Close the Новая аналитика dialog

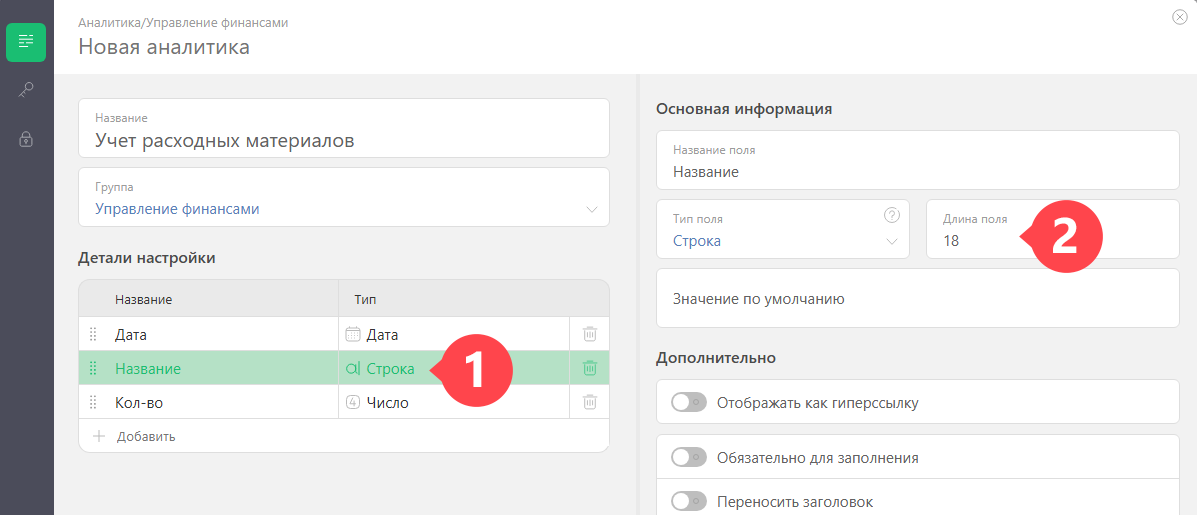coord(1179,18)
